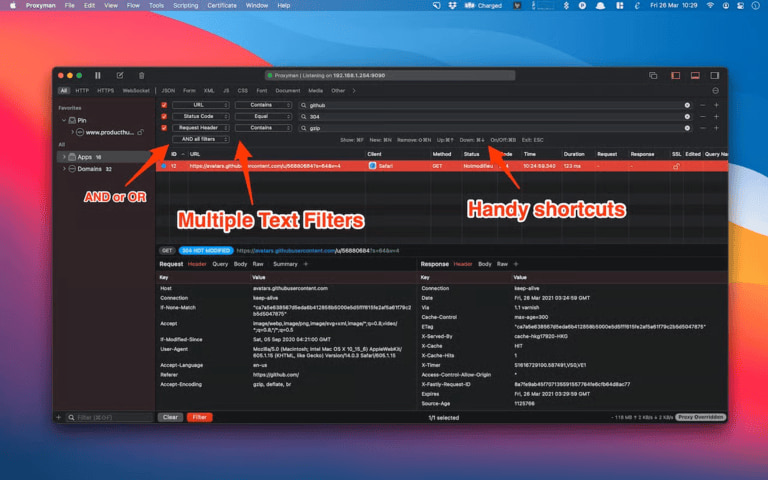Select the HTTPS protocol filter tab

105,91
